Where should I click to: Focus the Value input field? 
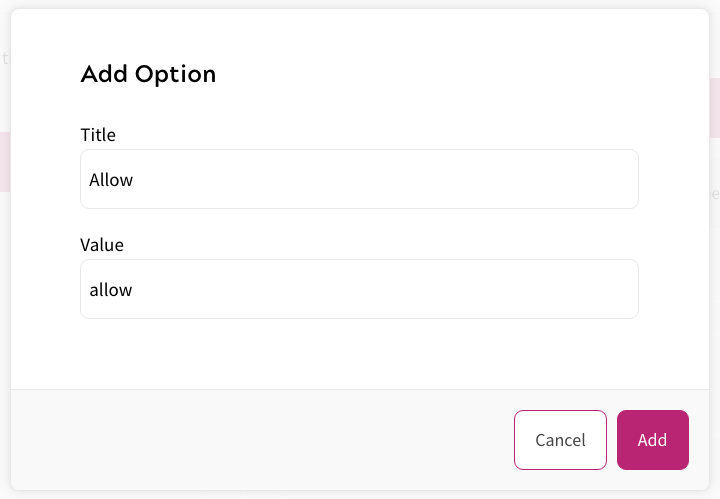[x=359, y=290]
